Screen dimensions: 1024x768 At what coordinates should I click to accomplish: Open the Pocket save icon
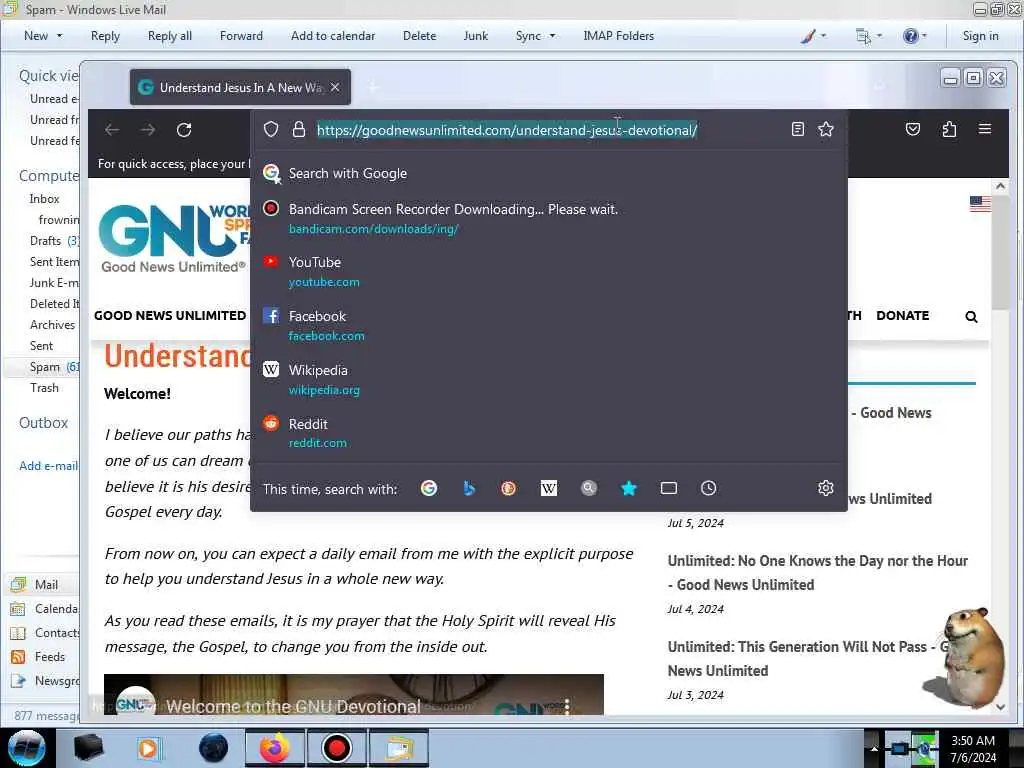(x=913, y=129)
